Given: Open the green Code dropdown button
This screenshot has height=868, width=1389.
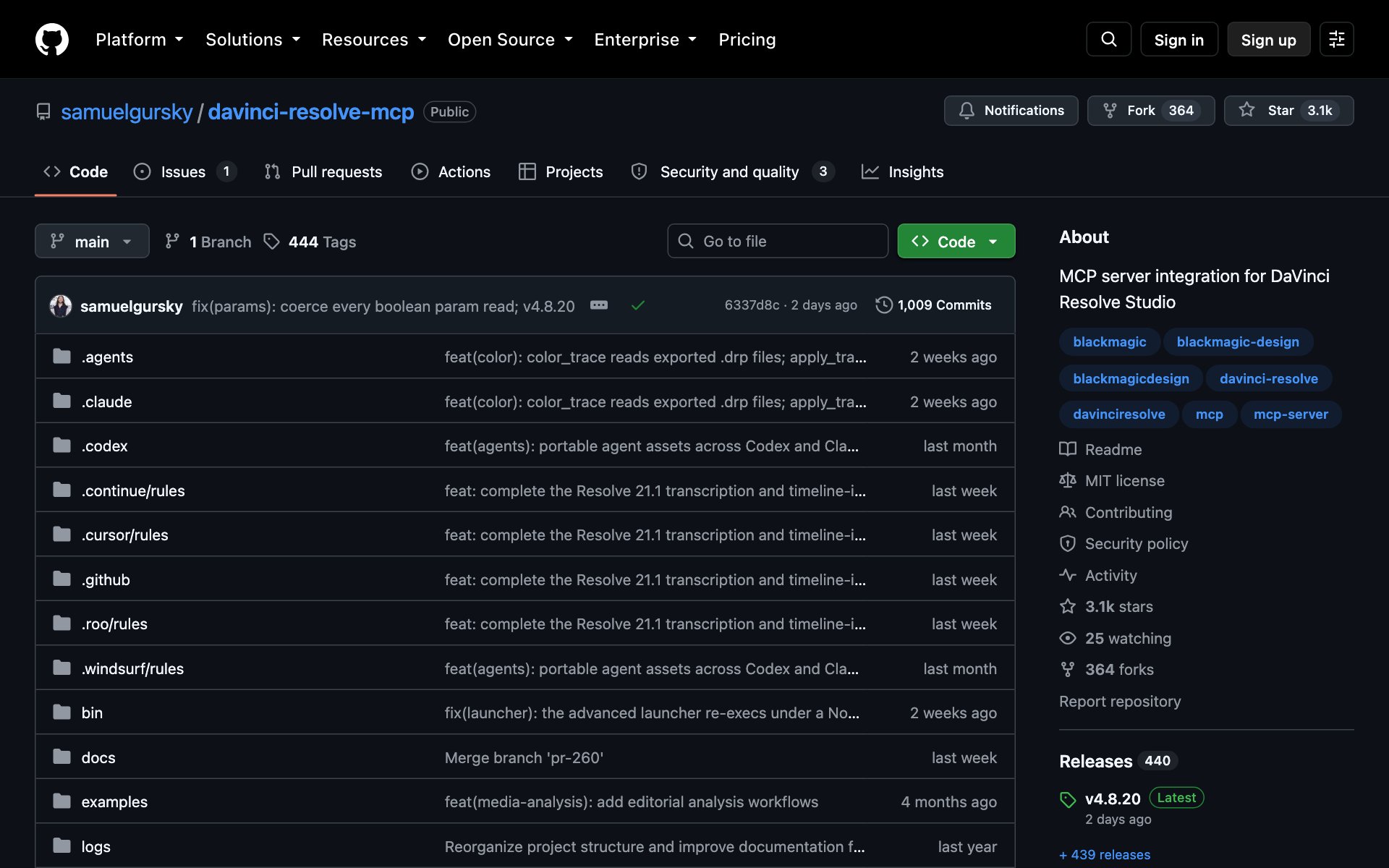Looking at the screenshot, I should 956,241.
